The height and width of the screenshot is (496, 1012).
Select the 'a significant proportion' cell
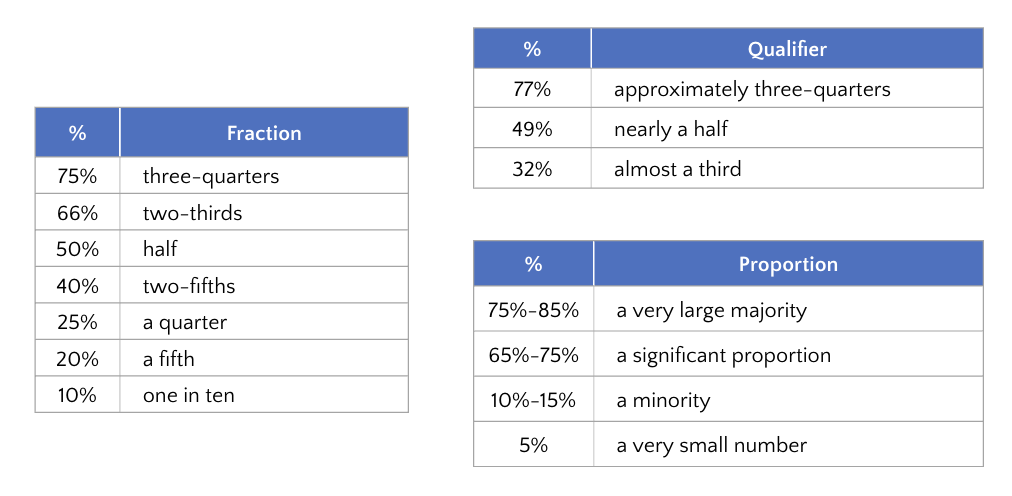click(x=724, y=355)
